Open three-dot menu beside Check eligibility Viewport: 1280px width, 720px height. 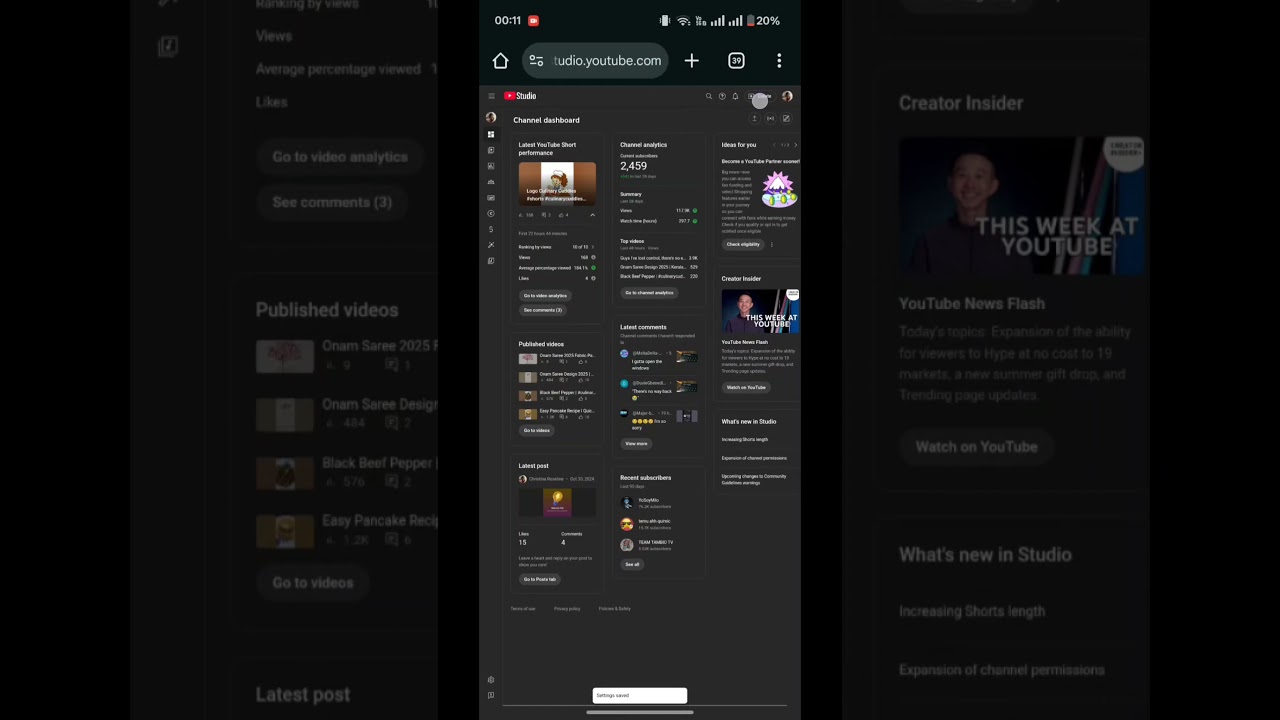pyautogui.click(x=771, y=244)
